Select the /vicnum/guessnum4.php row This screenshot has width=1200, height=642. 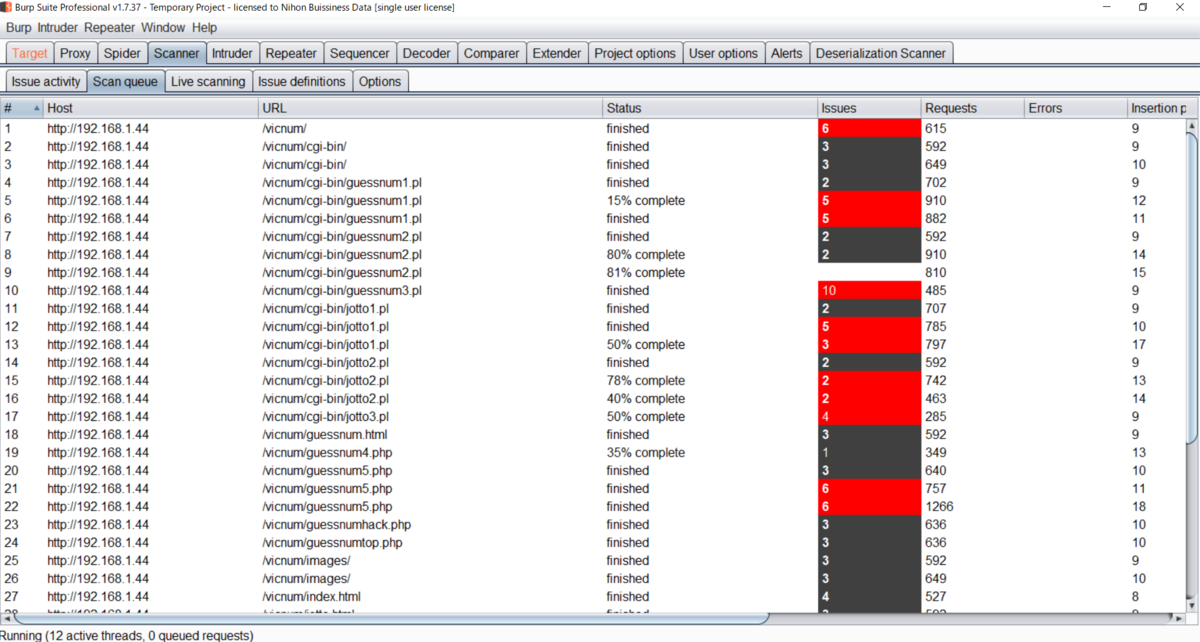pos(593,453)
